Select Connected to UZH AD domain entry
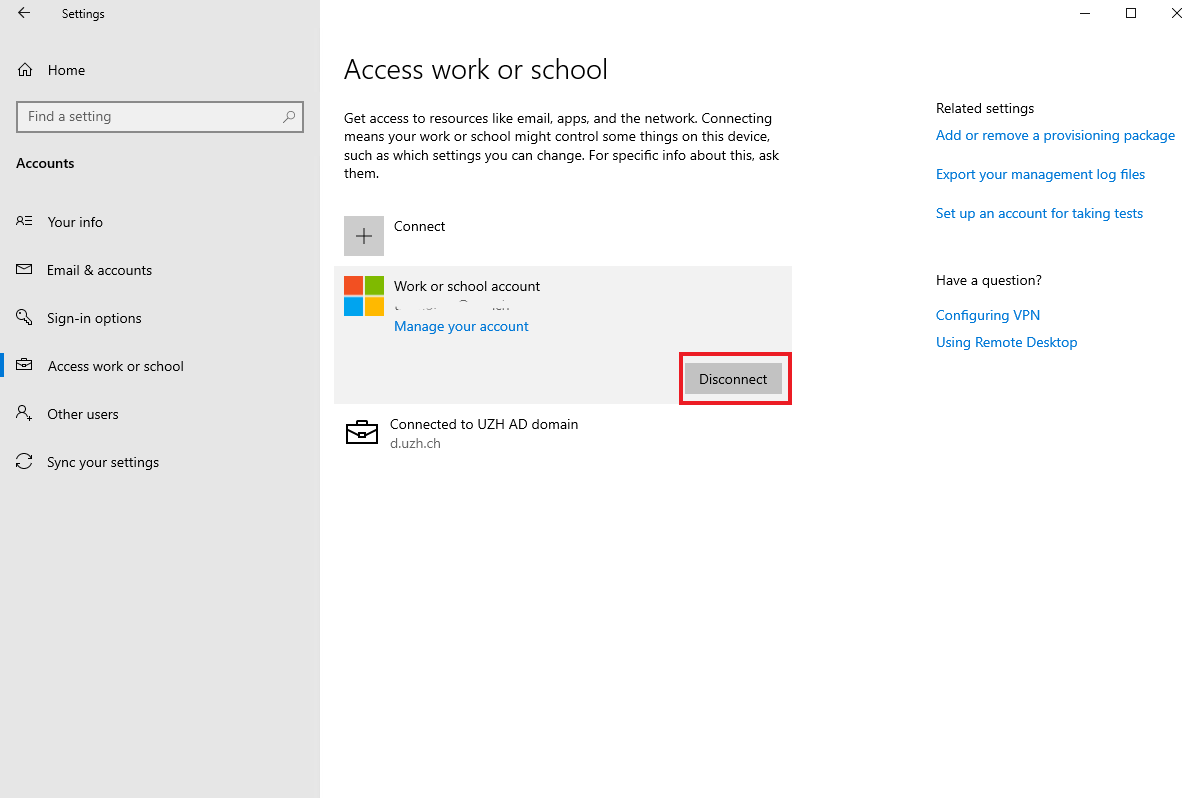Screen dimensions: 1184x798 coord(484,424)
